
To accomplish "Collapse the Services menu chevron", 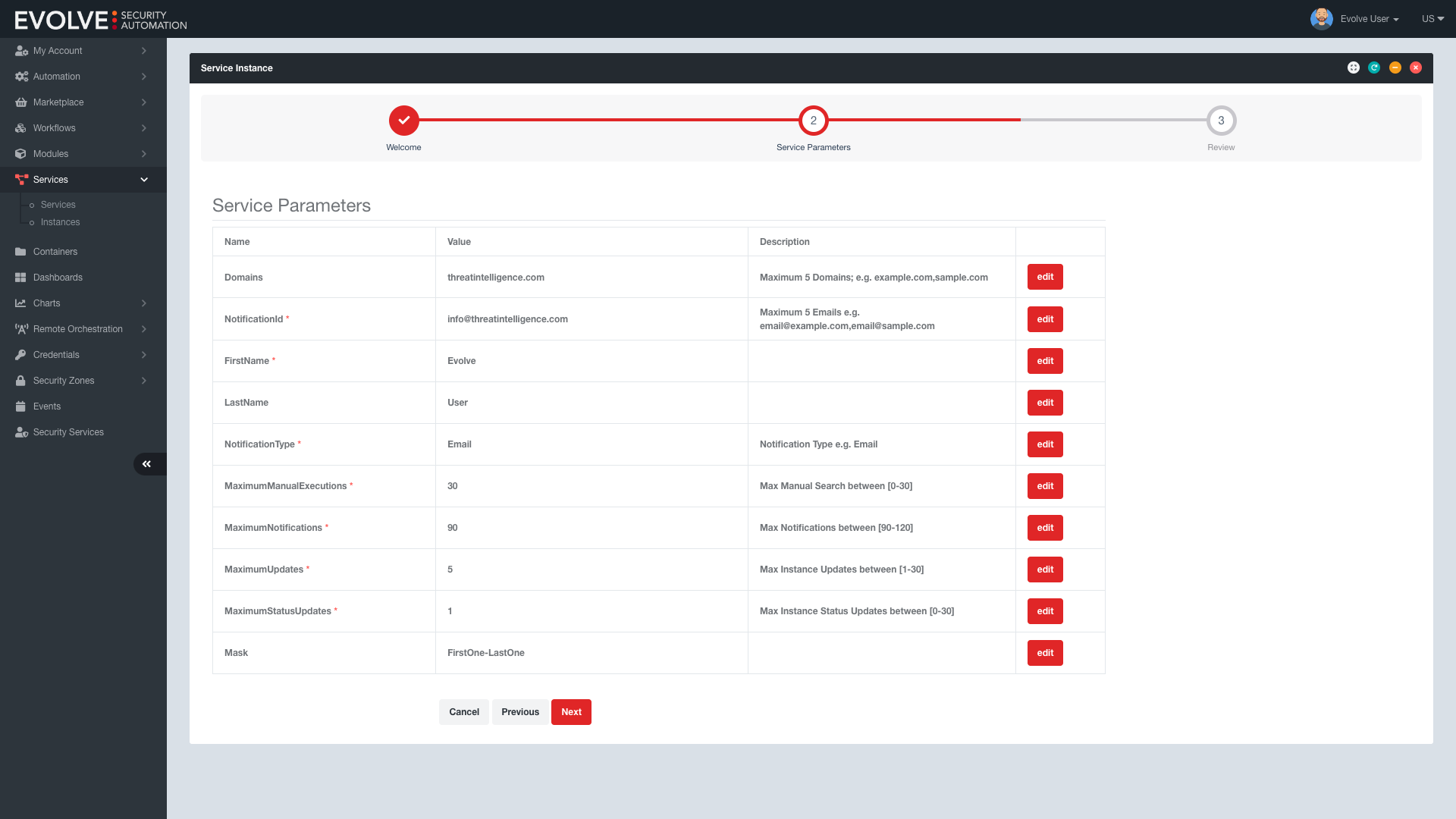I will [x=144, y=180].
